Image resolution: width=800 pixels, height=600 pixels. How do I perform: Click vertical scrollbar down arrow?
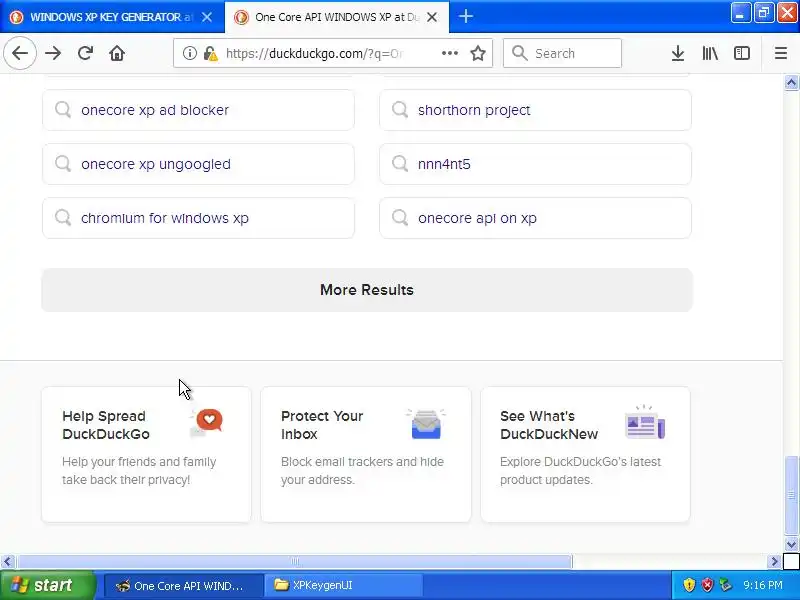[791, 544]
